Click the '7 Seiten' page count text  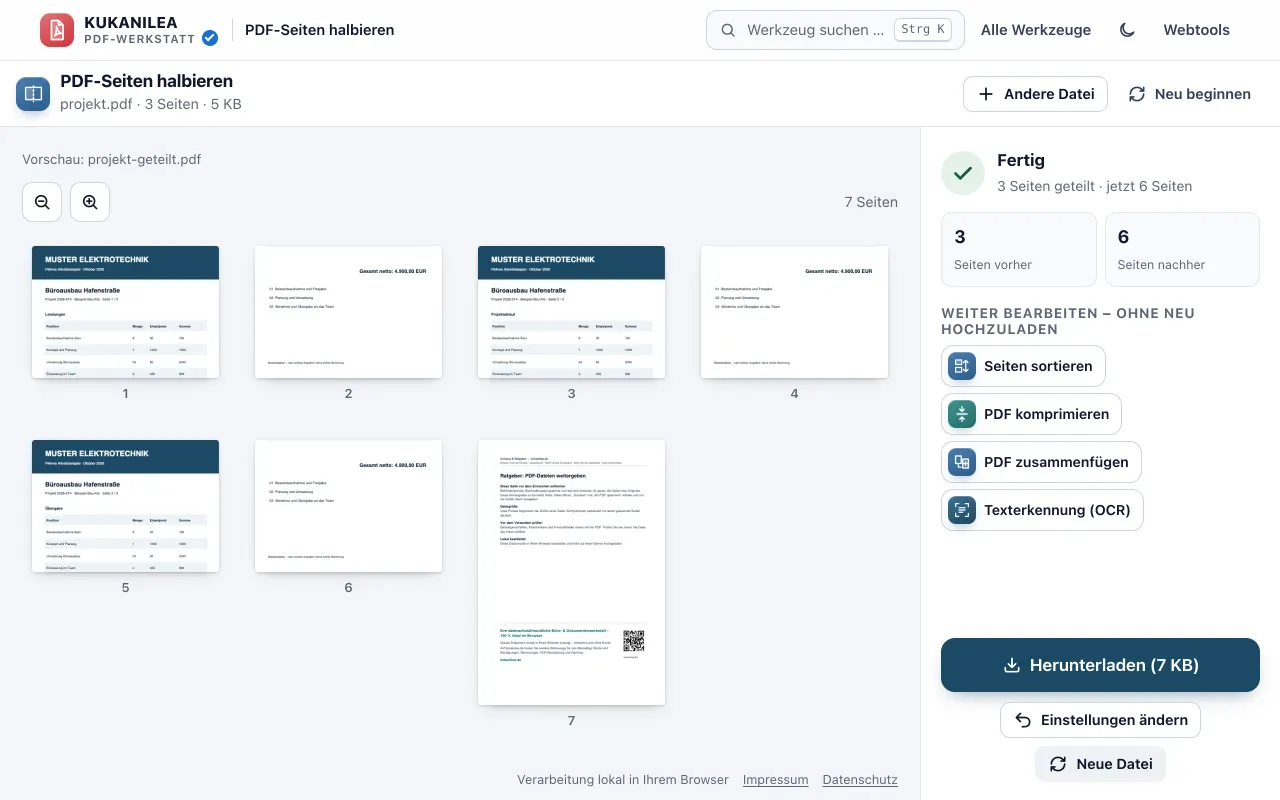click(871, 202)
